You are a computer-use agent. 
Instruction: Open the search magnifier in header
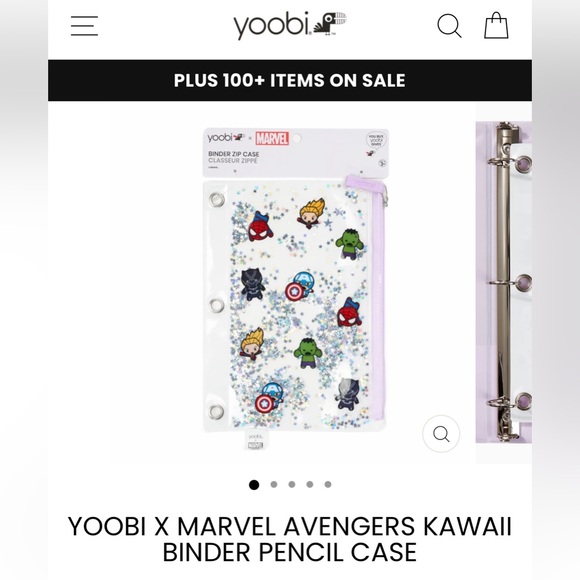point(449,26)
